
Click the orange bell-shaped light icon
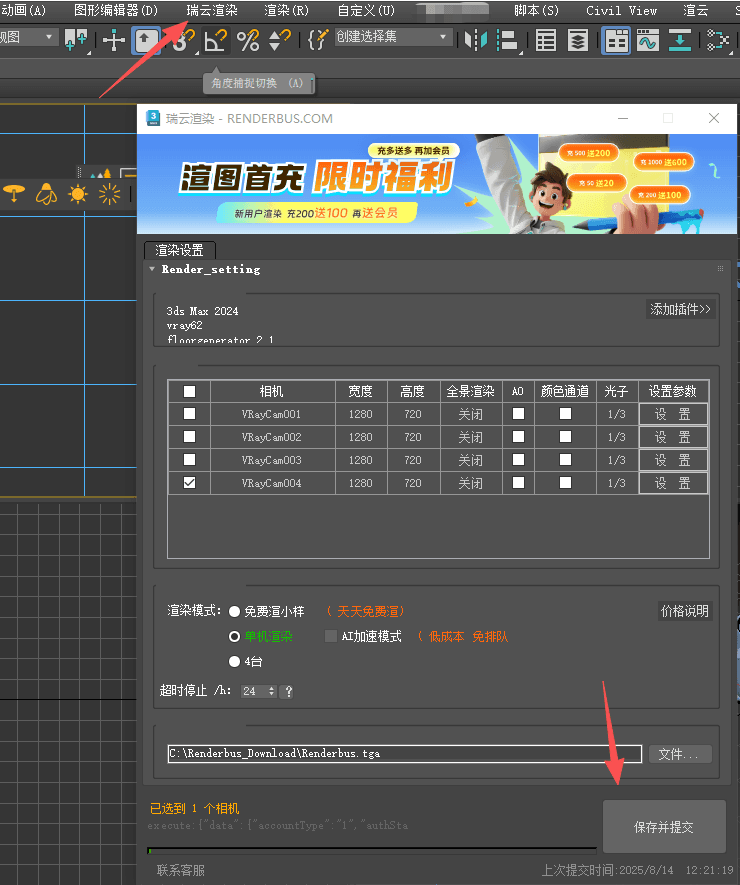(46, 194)
